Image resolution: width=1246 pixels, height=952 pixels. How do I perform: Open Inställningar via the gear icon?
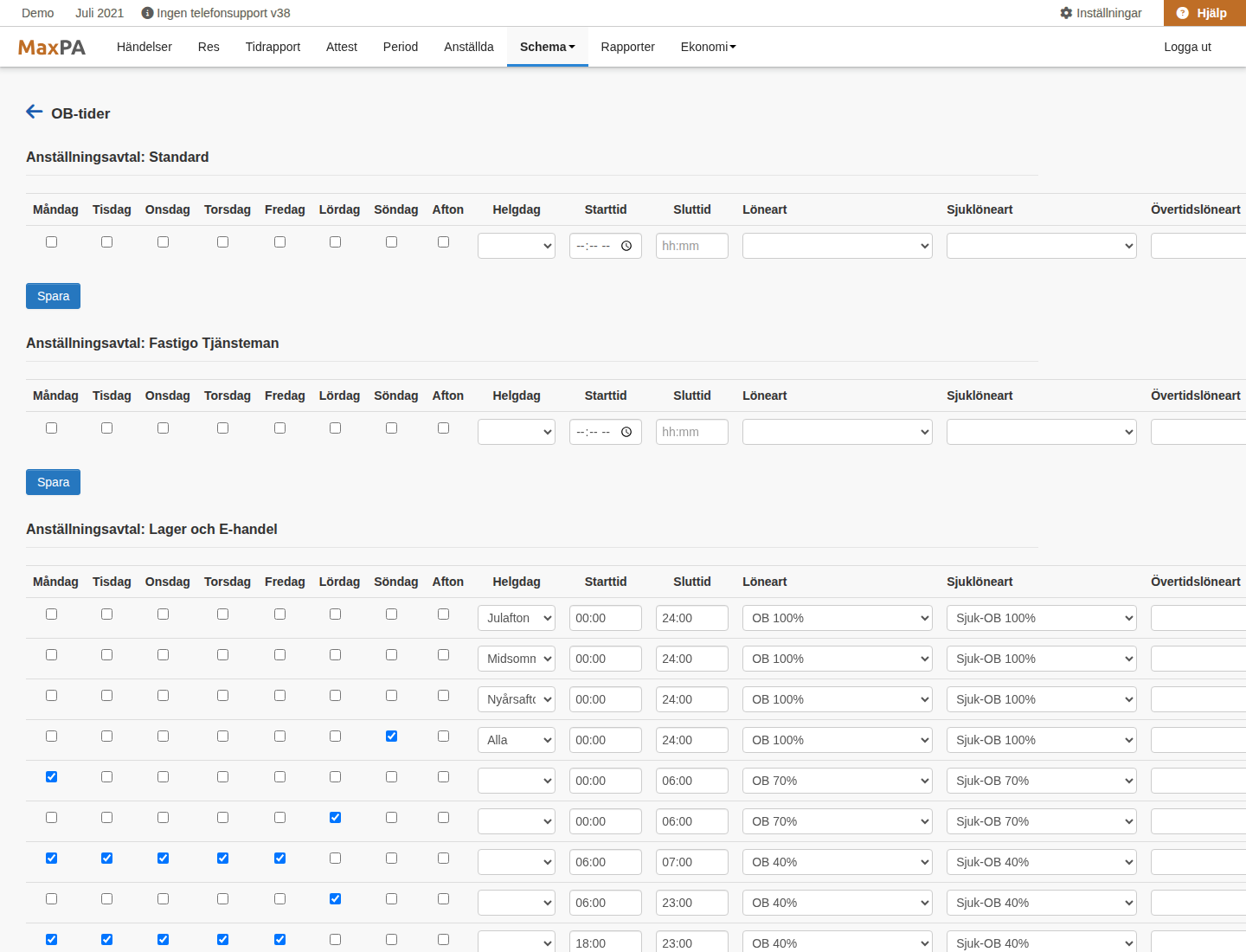1066,13
